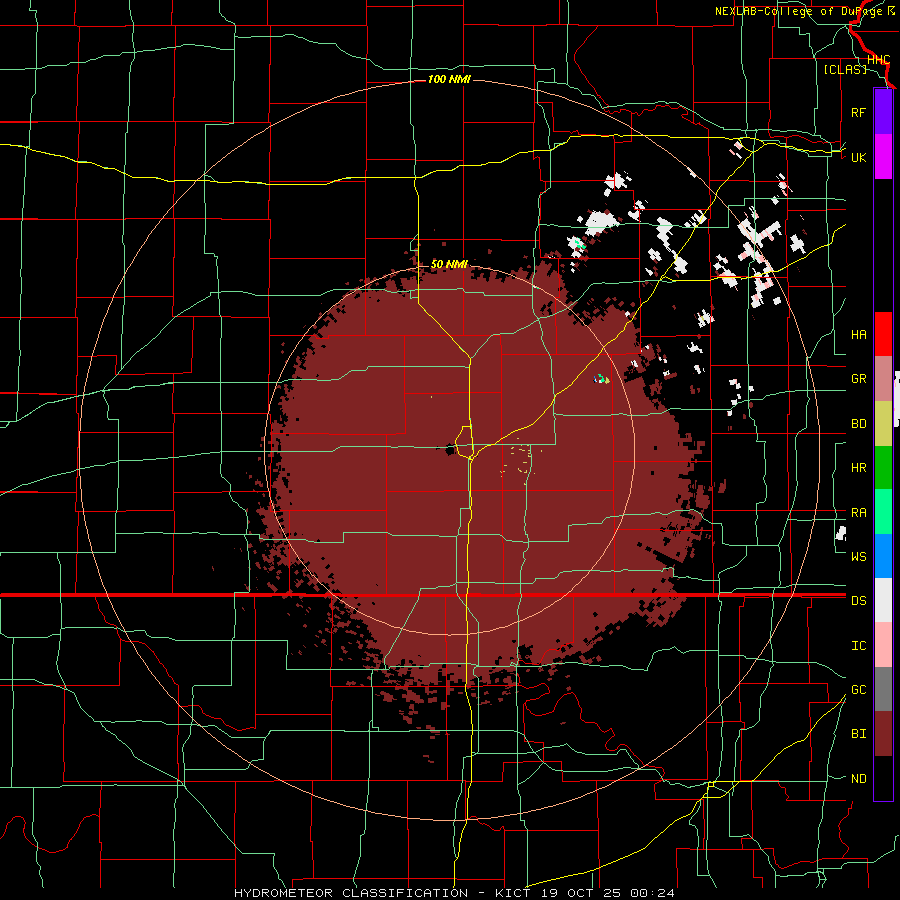
Task: Click the 'HYDROMETEOR CLASSIFICATION' title text
Action: coord(351,893)
